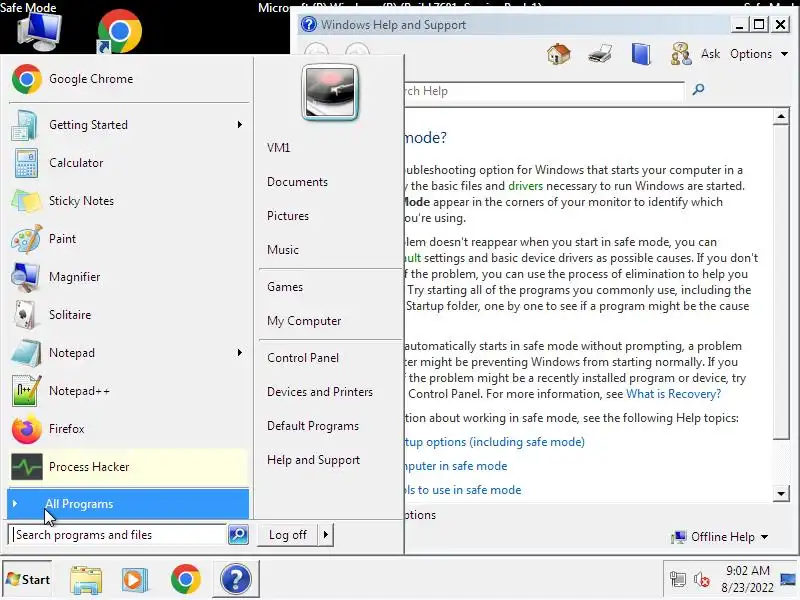Click in the Search Help field

[544, 91]
